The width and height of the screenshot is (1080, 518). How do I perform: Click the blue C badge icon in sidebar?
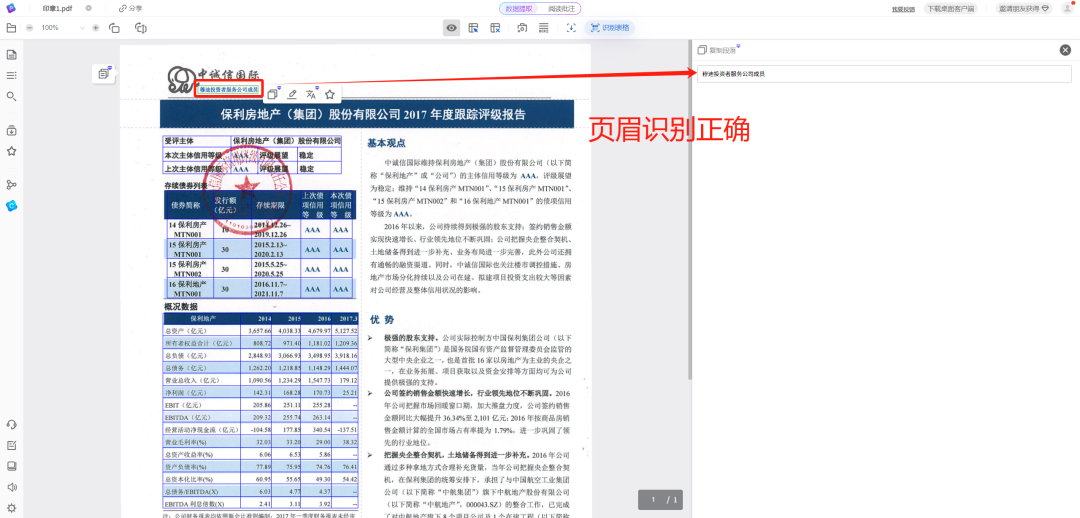pyautogui.click(x=12, y=205)
